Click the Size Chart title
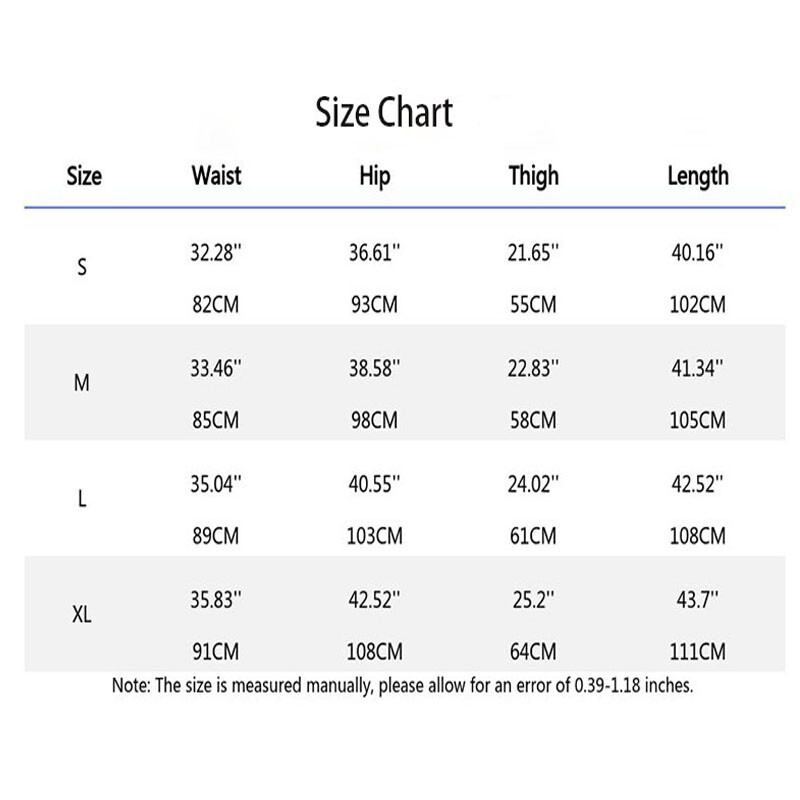This screenshot has height=800, width=800. tap(384, 112)
